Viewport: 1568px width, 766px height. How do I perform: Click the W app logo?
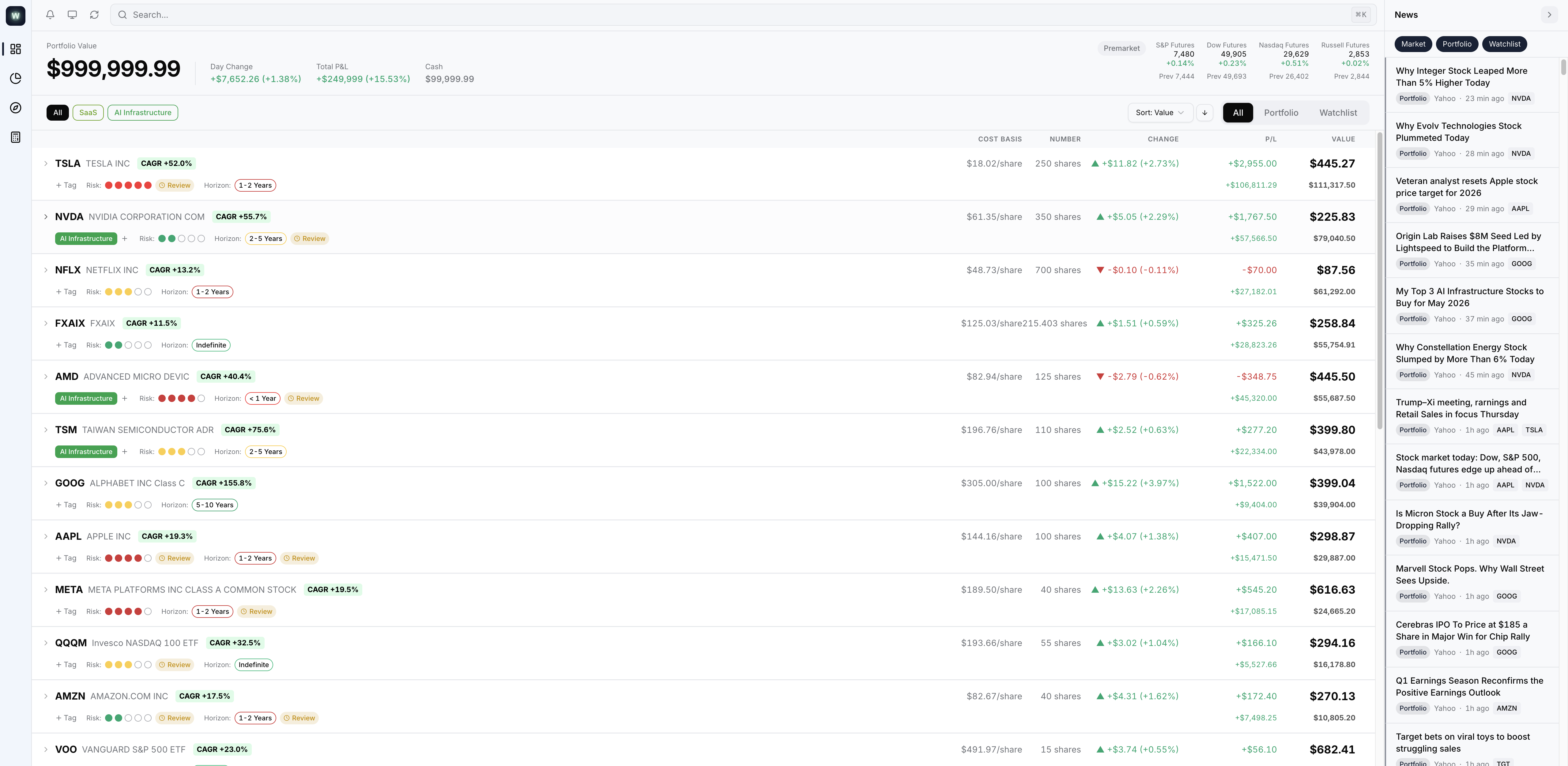[16, 16]
